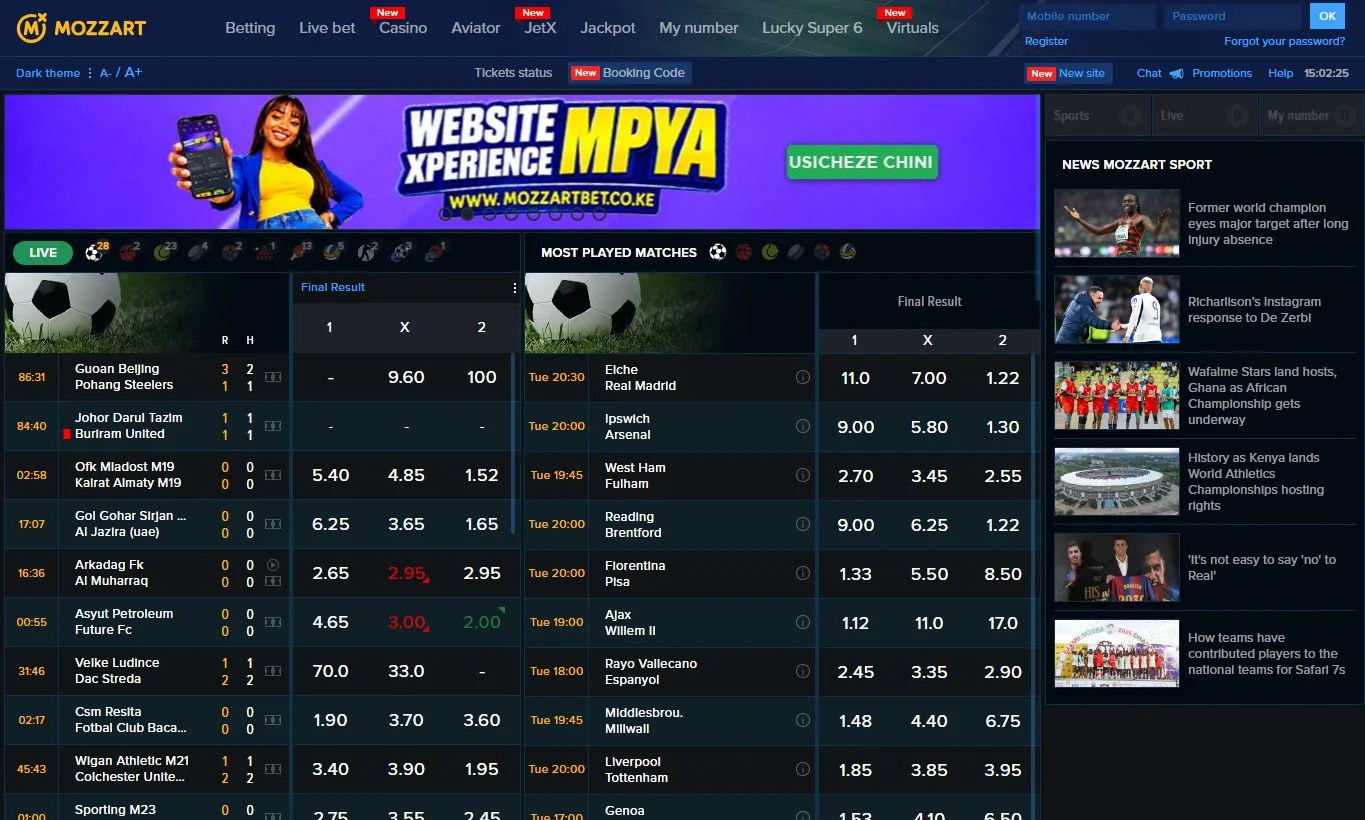The height and width of the screenshot is (820, 1365).
Task: Open Kenya World Athletics hosting news thumbnail
Action: tap(1116, 482)
